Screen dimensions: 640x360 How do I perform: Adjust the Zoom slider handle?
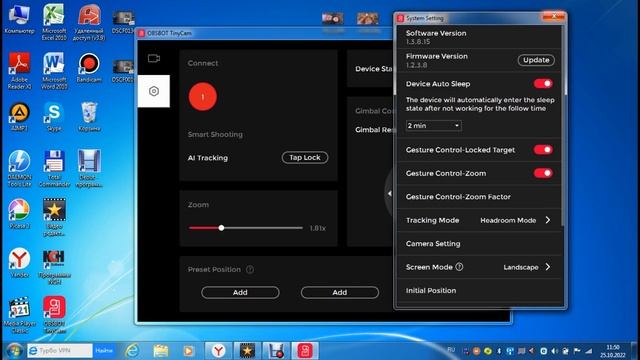221,228
